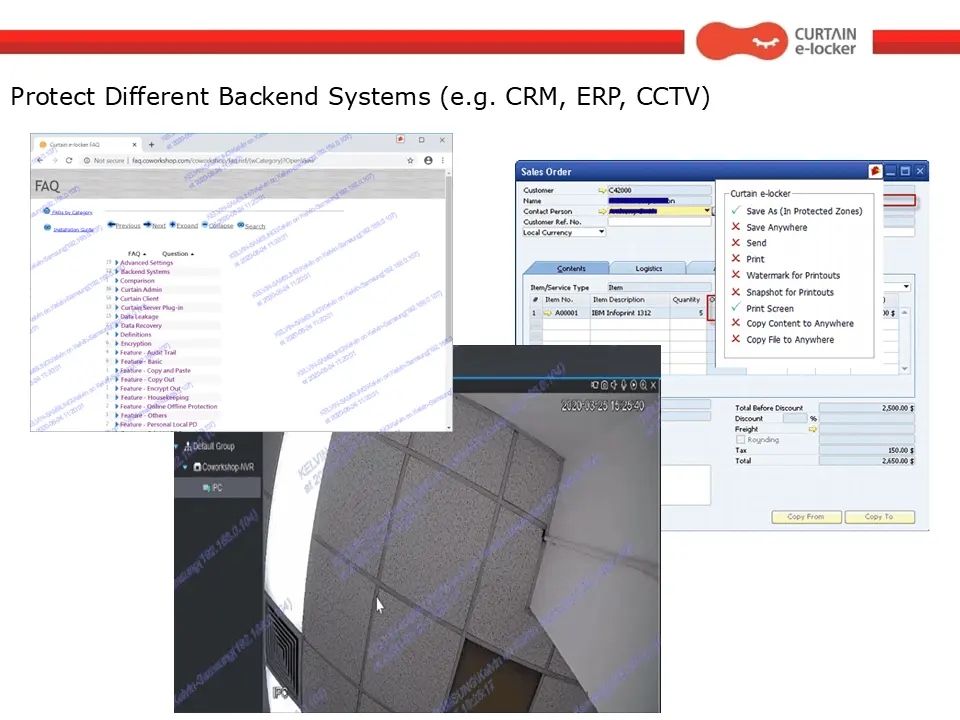Click the Copy From button

pos(806,517)
